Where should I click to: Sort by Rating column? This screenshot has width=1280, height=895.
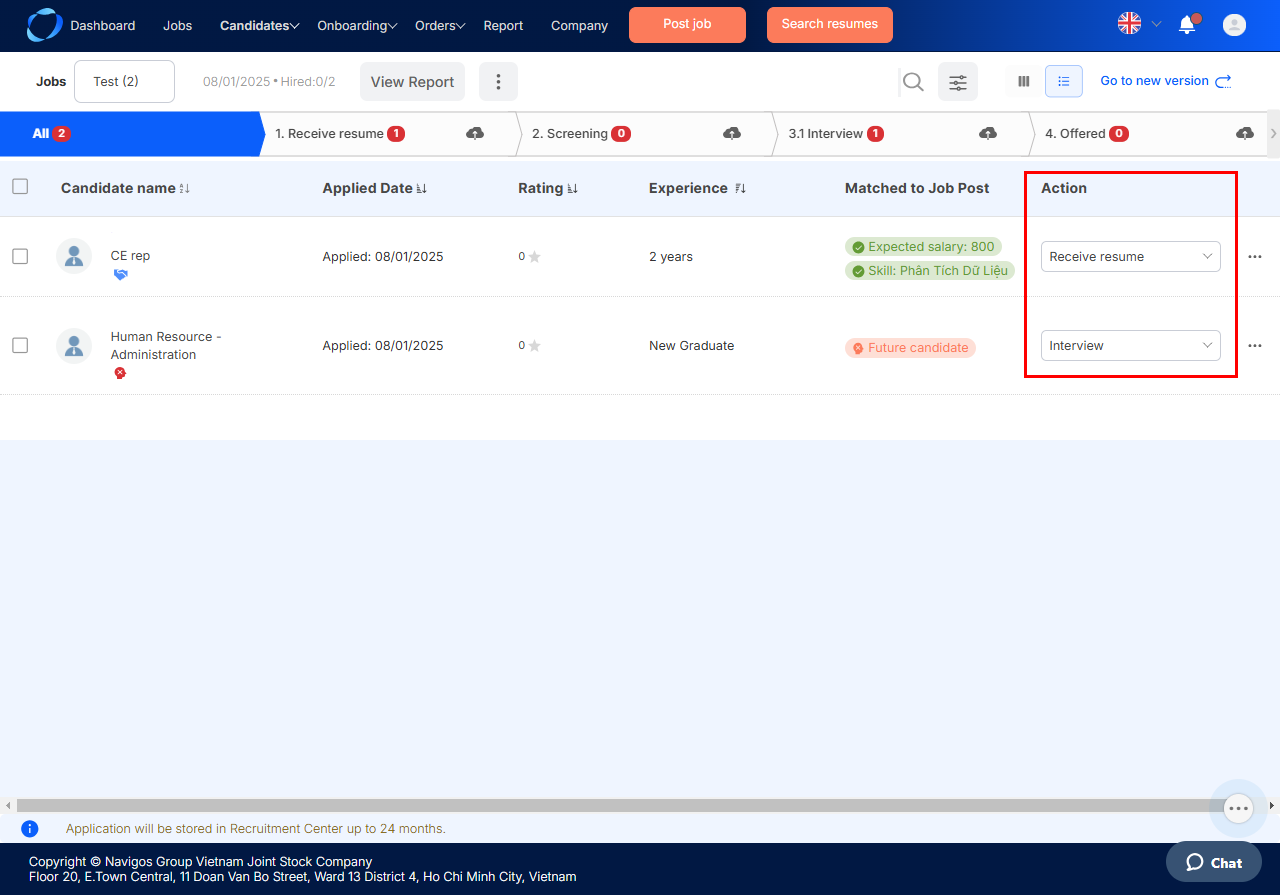click(572, 189)
